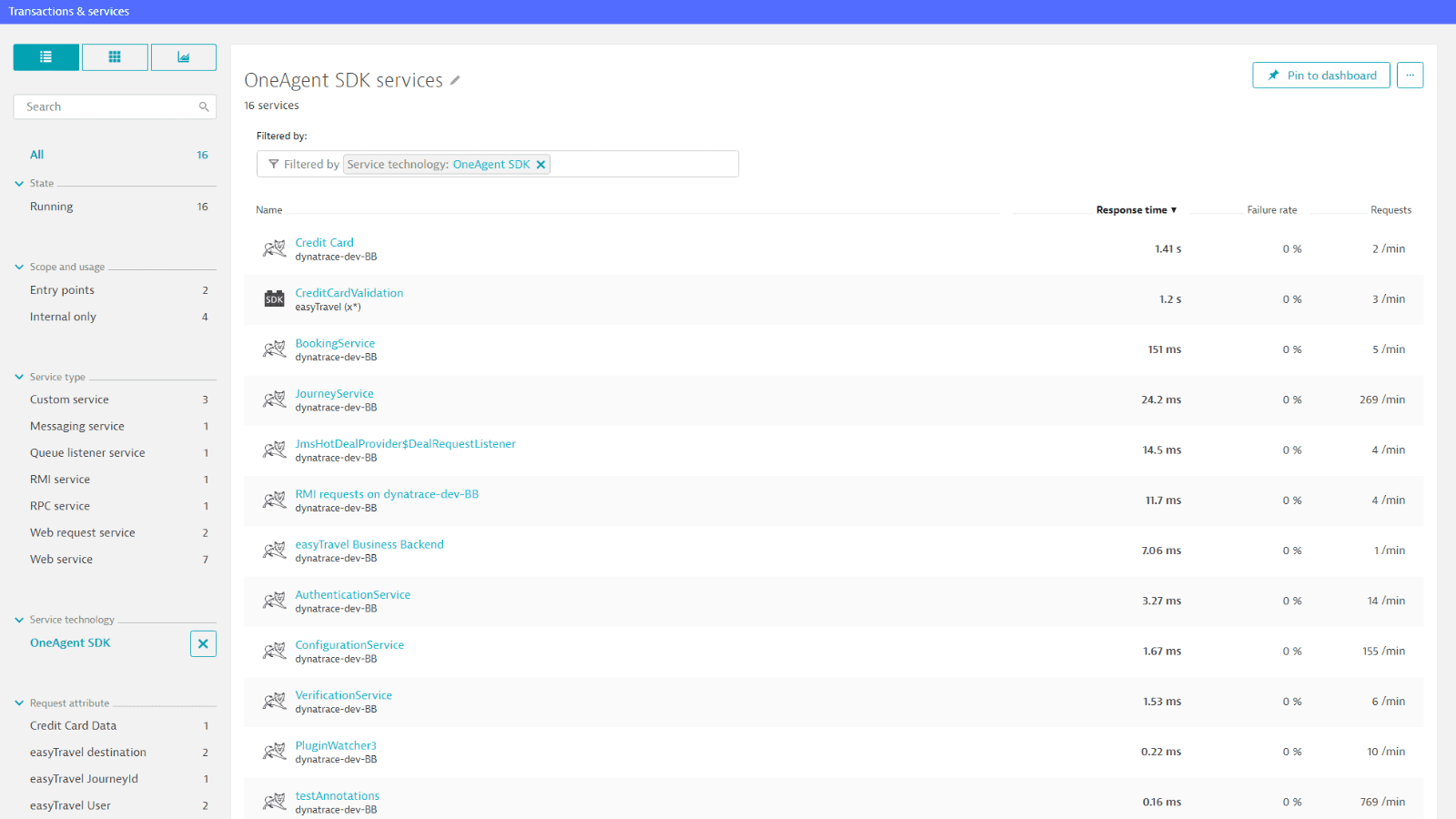The height and width of the screenshot is (819, 1456).
Task: Click the PluginWatcher3 icon
Action: 274,752
